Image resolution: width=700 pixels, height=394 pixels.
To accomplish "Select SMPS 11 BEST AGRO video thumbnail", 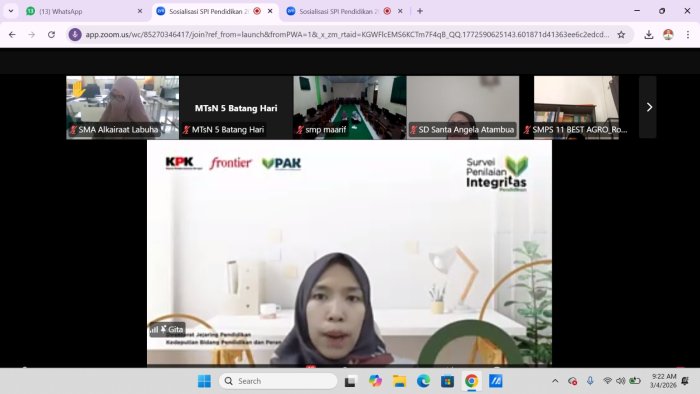I will tap(576, 108).
